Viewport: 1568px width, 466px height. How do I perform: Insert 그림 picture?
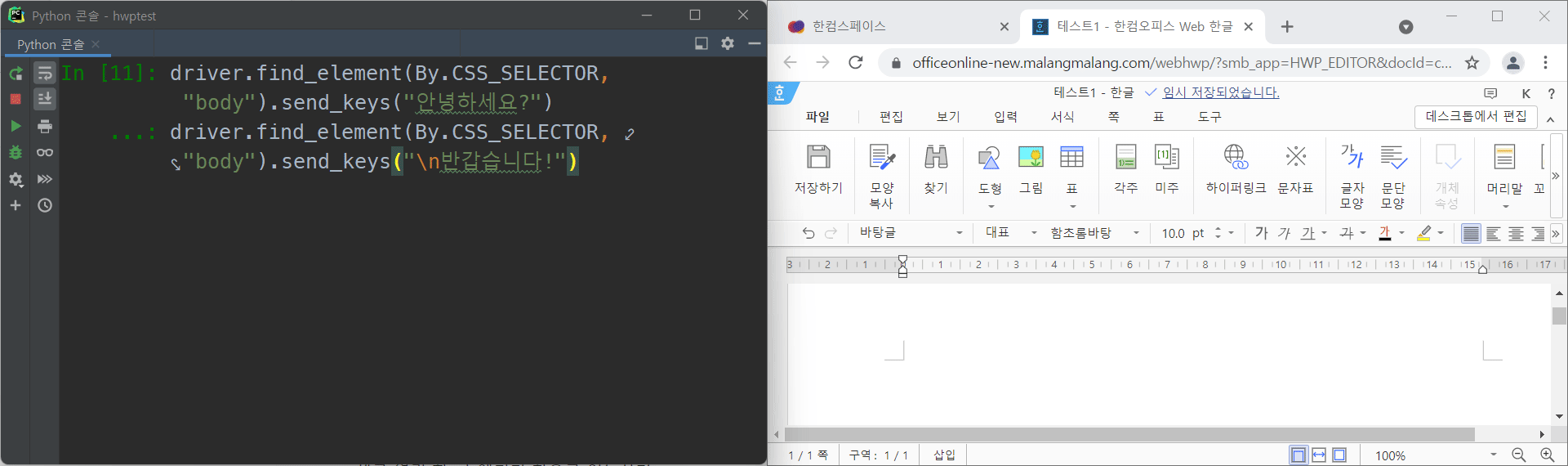click(x=1031, y=169)
